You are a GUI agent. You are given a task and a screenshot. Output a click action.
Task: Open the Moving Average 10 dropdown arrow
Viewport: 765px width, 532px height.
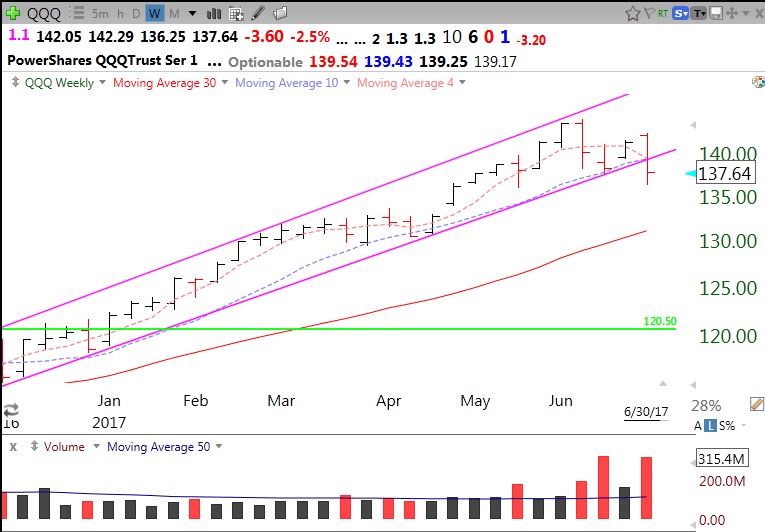click(x=347, y=82)
